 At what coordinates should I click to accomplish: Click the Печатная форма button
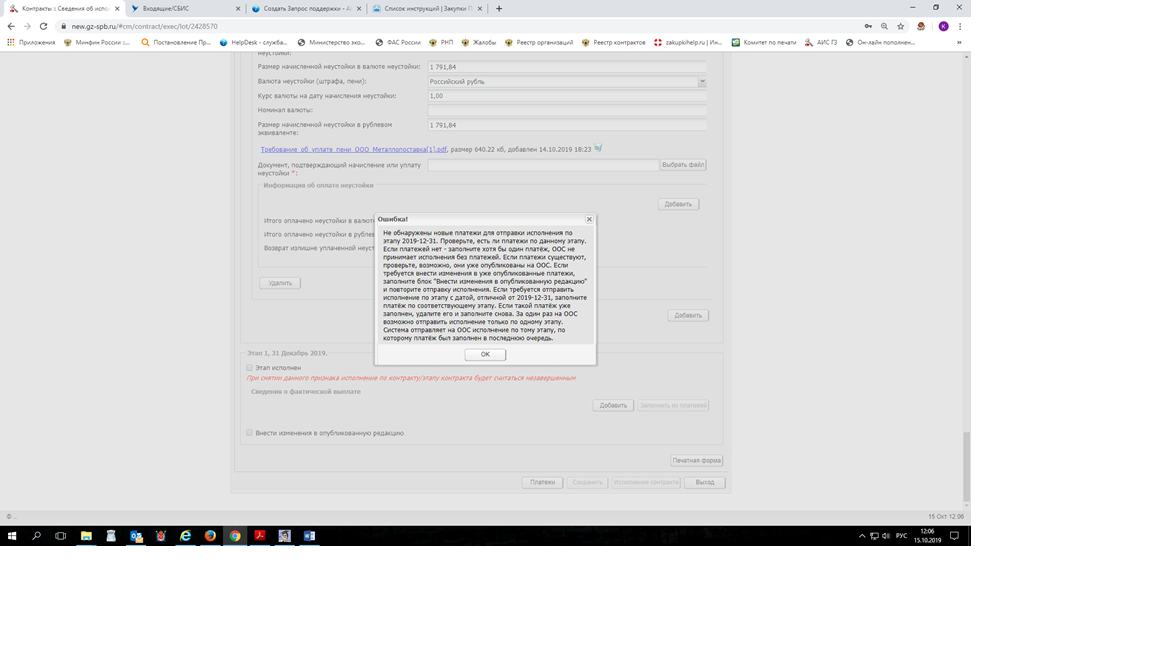pos(696,461)
